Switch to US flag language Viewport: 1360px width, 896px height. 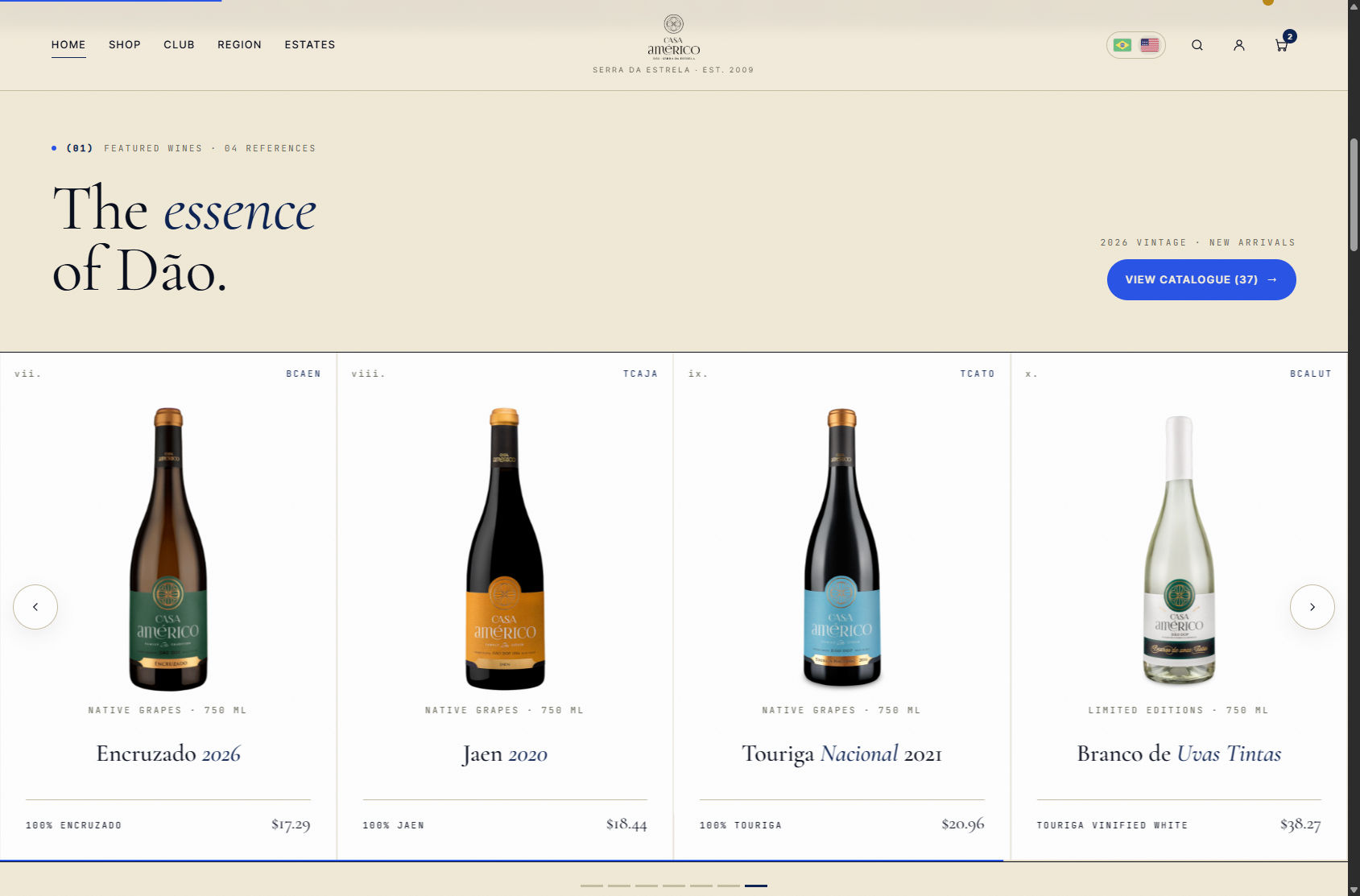coord(1150,45)
